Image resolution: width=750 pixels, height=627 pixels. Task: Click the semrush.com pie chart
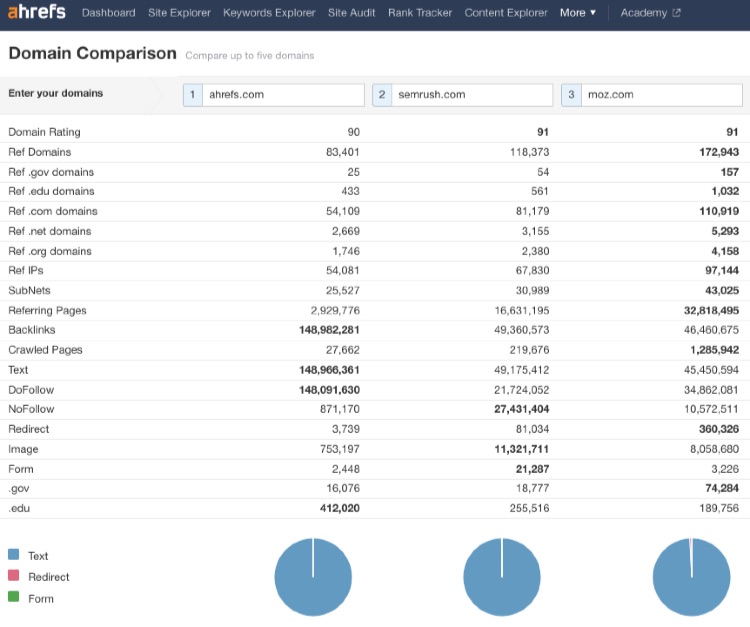click(x=502, y=577)
